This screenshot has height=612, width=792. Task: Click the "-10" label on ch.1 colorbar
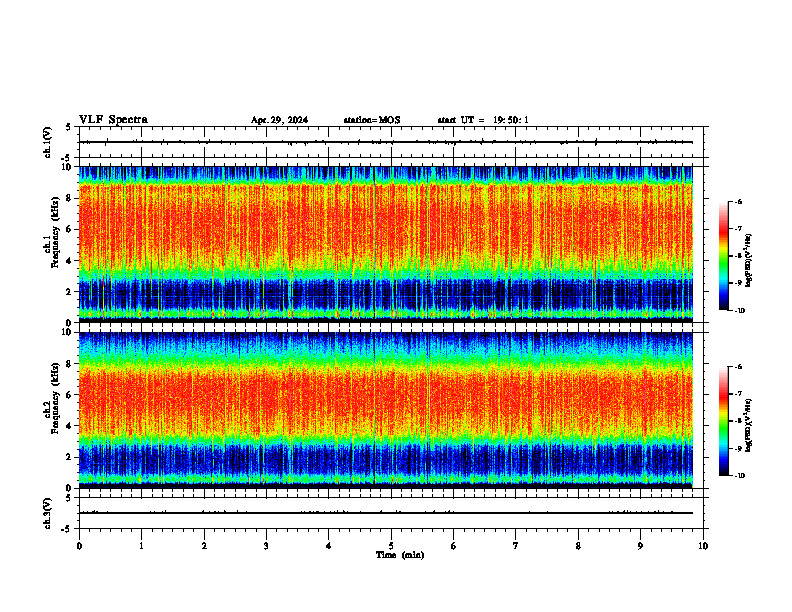coord(740,311)
